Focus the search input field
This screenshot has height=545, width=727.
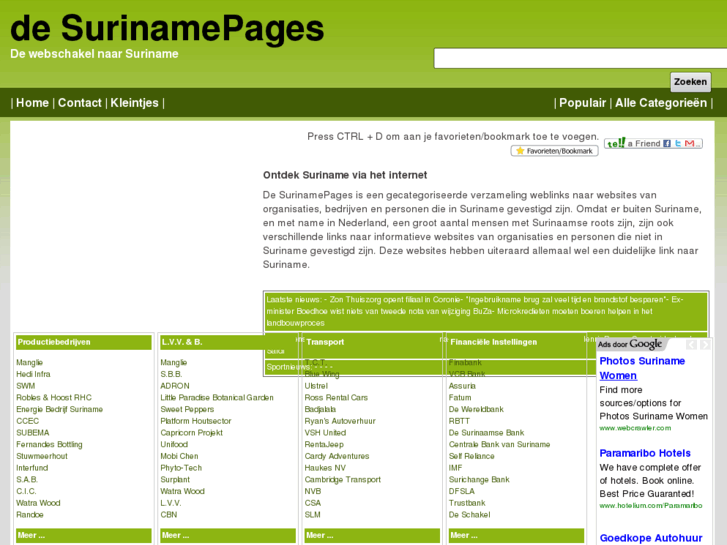580,58
